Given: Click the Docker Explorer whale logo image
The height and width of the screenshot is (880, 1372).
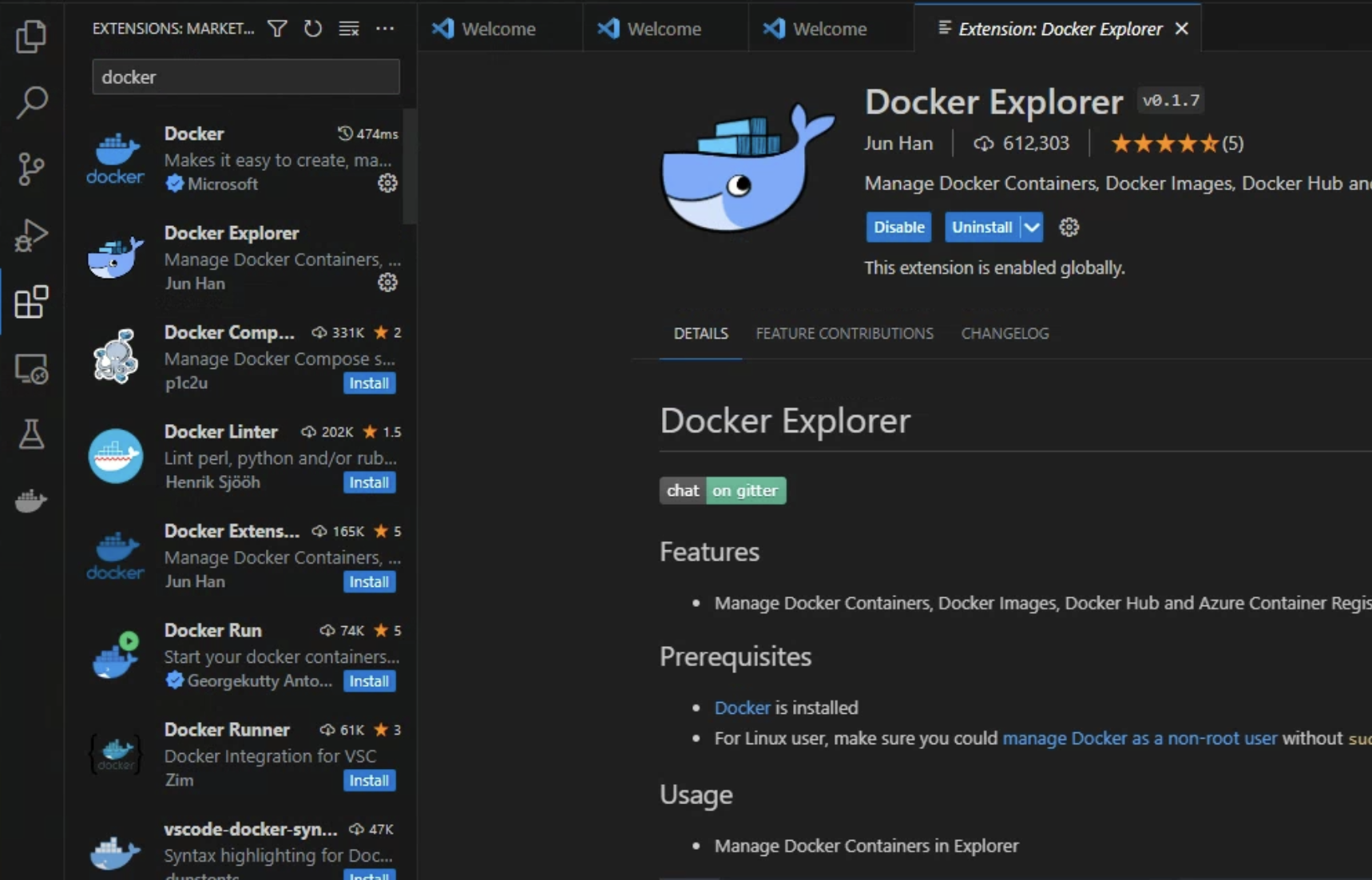Looking at the screenshot, I should pyautogui.click(x=747, y=168).
